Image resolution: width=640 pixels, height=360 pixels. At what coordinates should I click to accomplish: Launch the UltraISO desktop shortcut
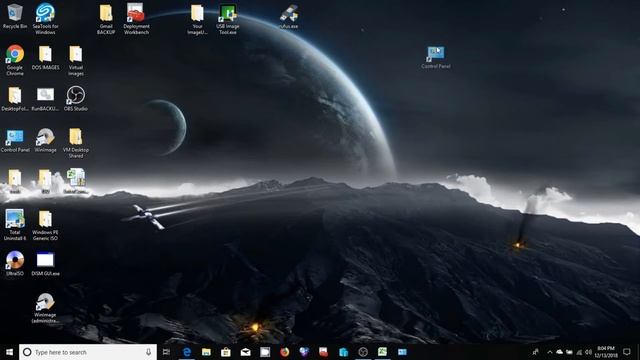point(15,263)
